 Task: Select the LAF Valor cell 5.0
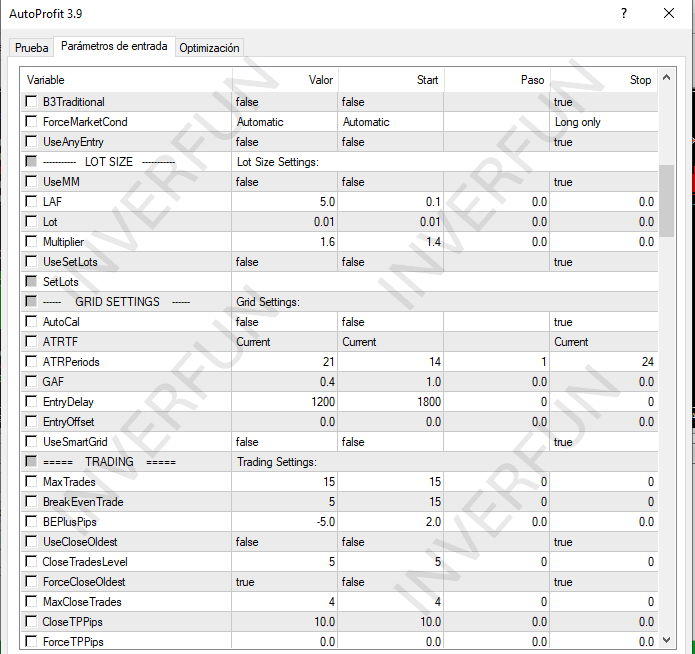pos(285,202)
